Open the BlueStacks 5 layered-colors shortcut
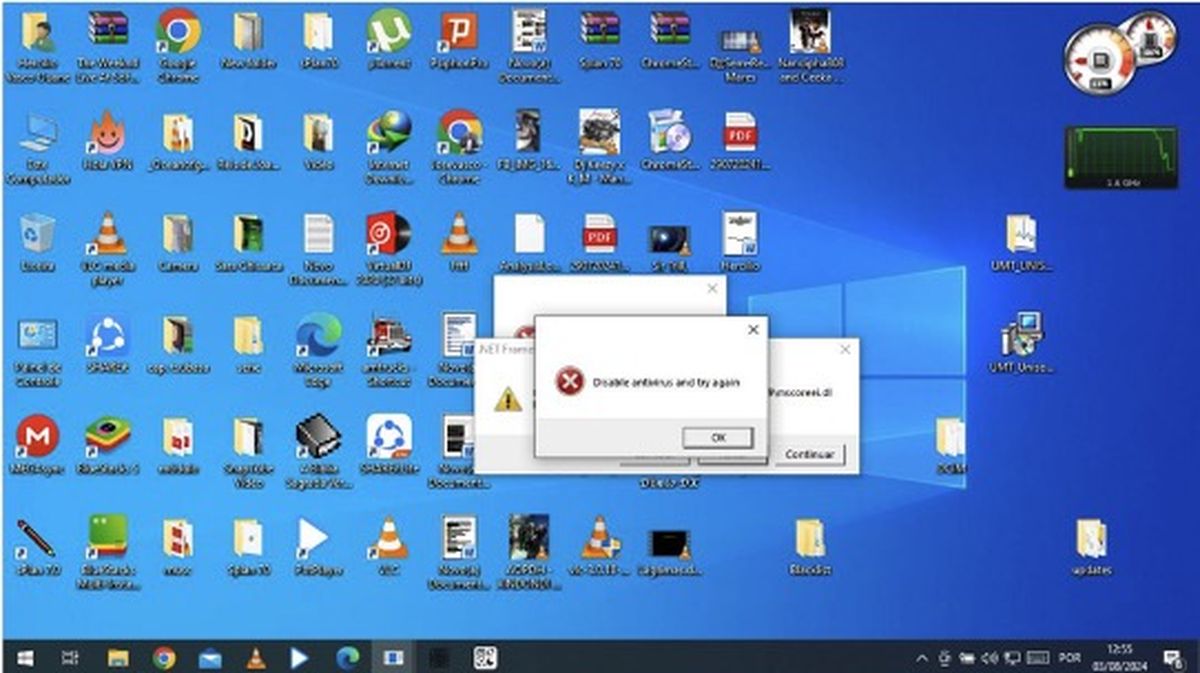1200x673 pixels. click(x=107, y=445)
